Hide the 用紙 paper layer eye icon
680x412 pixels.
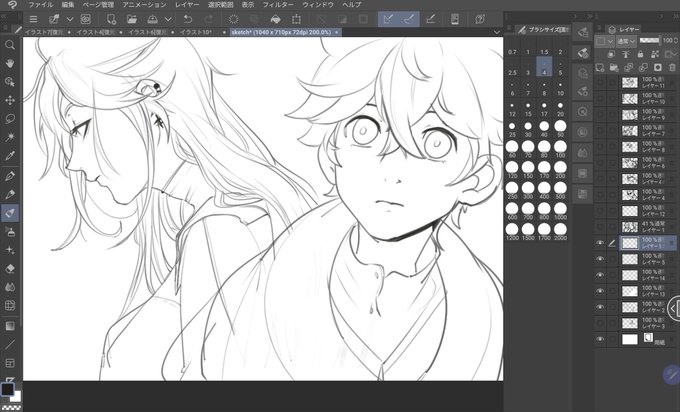pos(600,339)
